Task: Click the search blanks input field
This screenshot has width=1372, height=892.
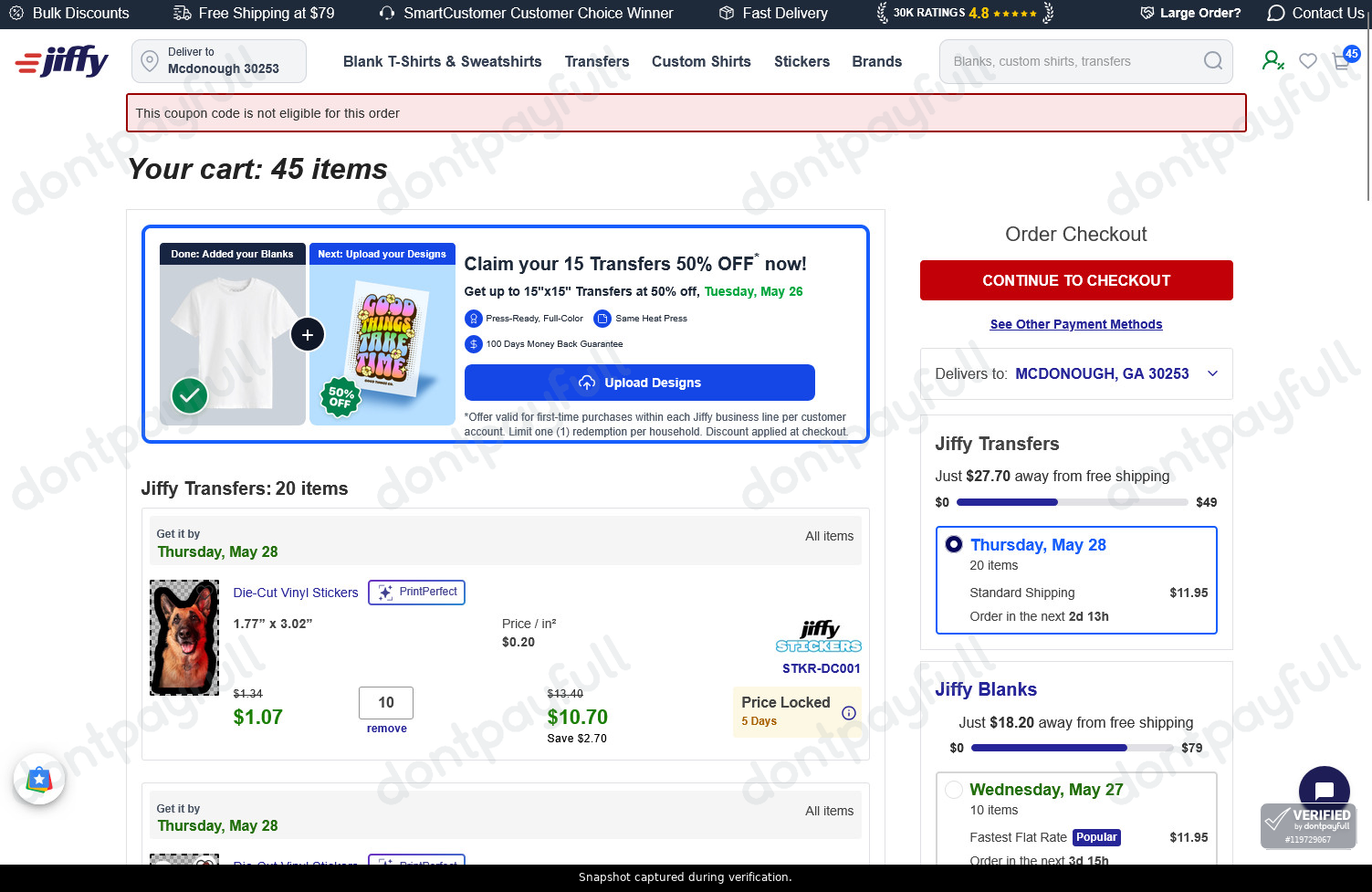Action: tap(1073, 61)
